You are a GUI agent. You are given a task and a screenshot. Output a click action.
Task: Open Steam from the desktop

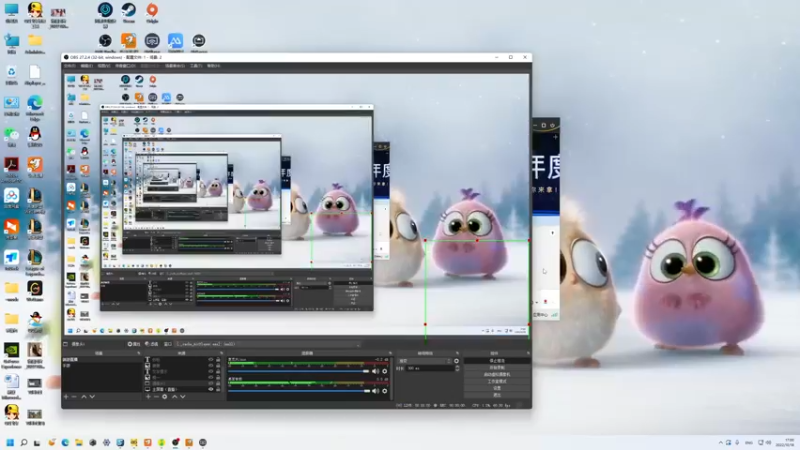point(129,13)
